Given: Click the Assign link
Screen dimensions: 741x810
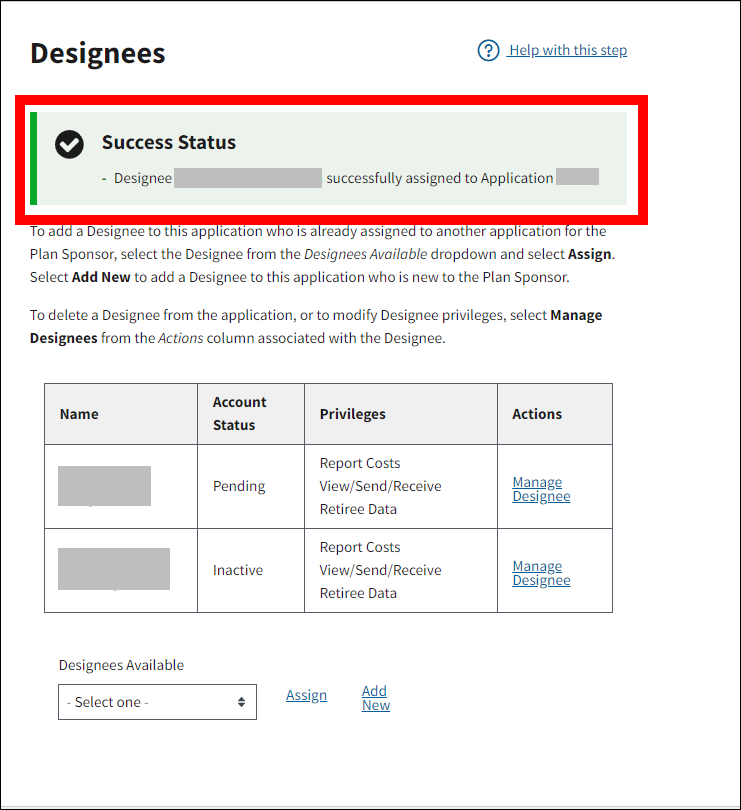Looking at the screenshot, I should click(306, 695).
